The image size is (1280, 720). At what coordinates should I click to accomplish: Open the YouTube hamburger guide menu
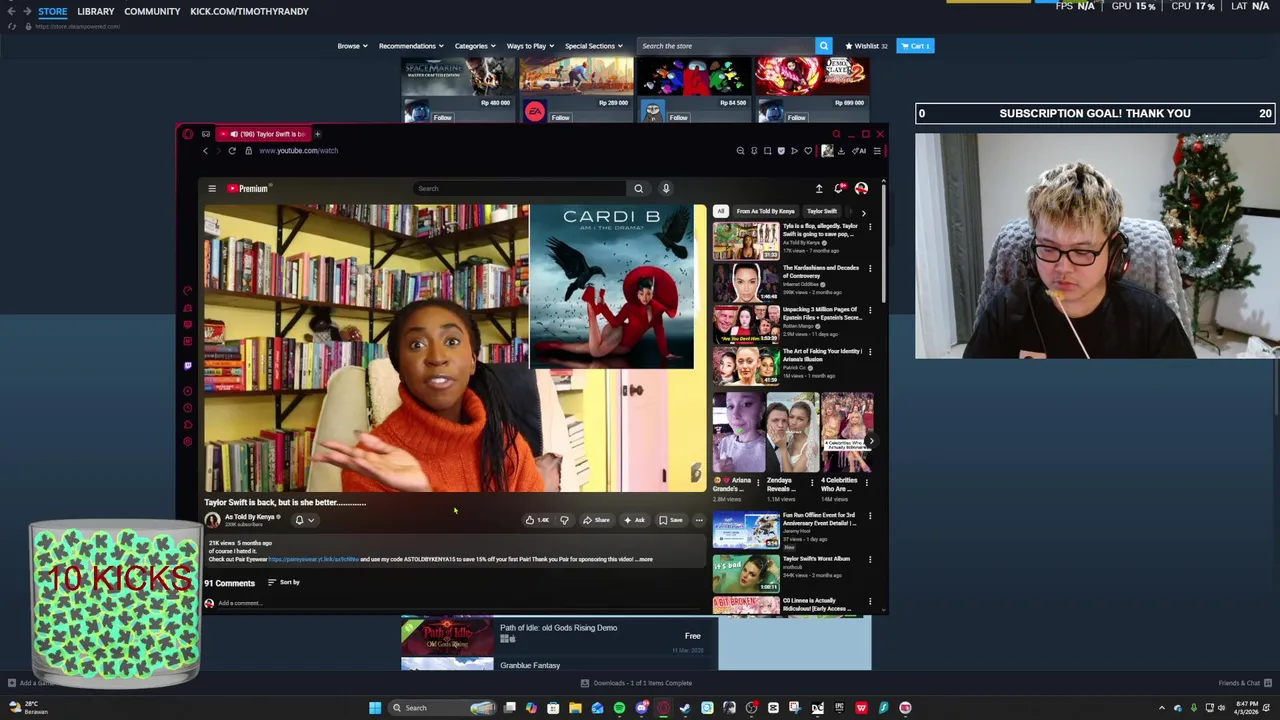[212, 188]
